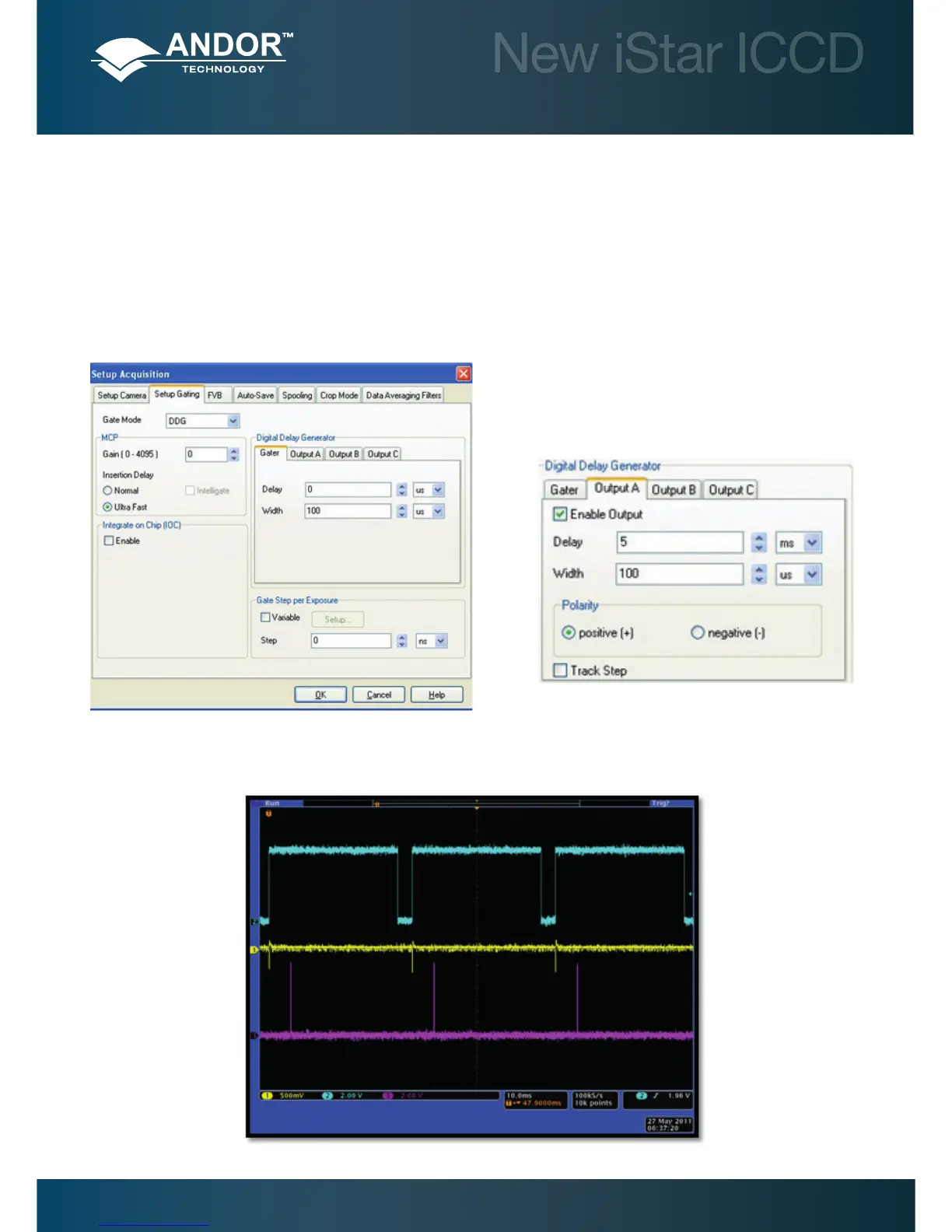Click the MCP Gain spinner arrows
952x1232 pixels.
(x=234, y=454)
